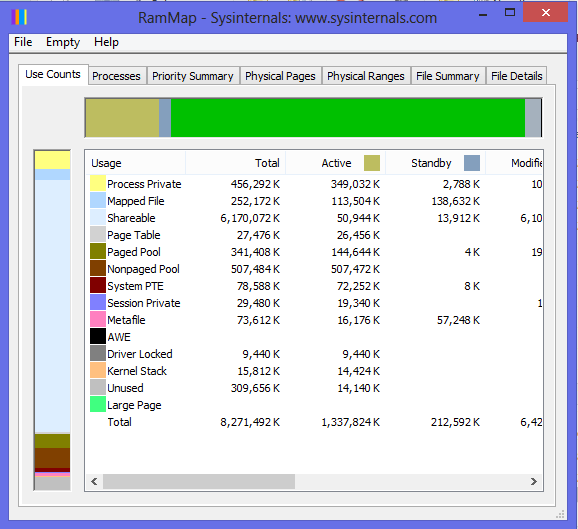Select the Paged Pool row label
The height and width of the screenshot is (529, 578).
pos(134,252)
